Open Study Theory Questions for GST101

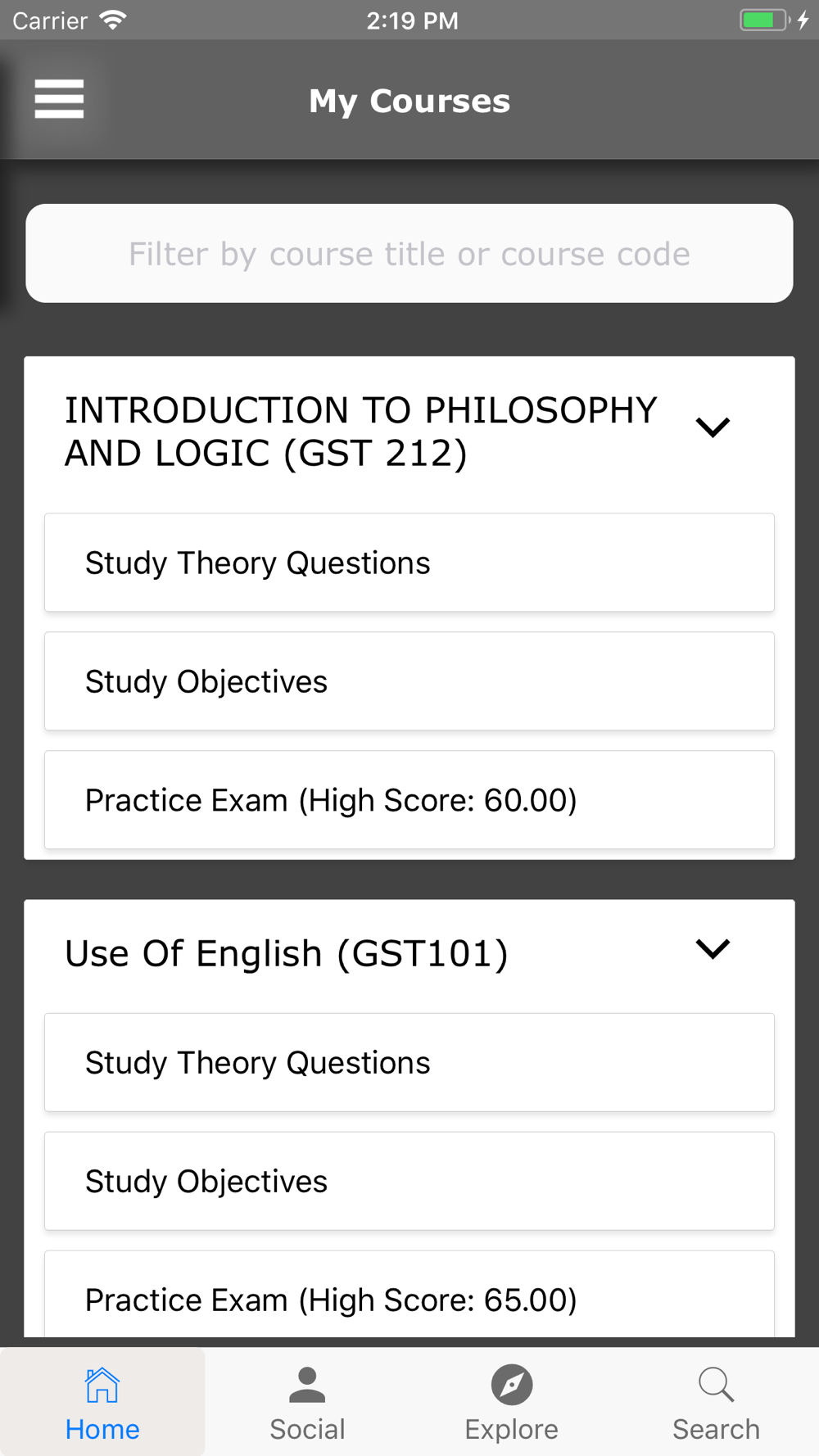click(409, 1062)
